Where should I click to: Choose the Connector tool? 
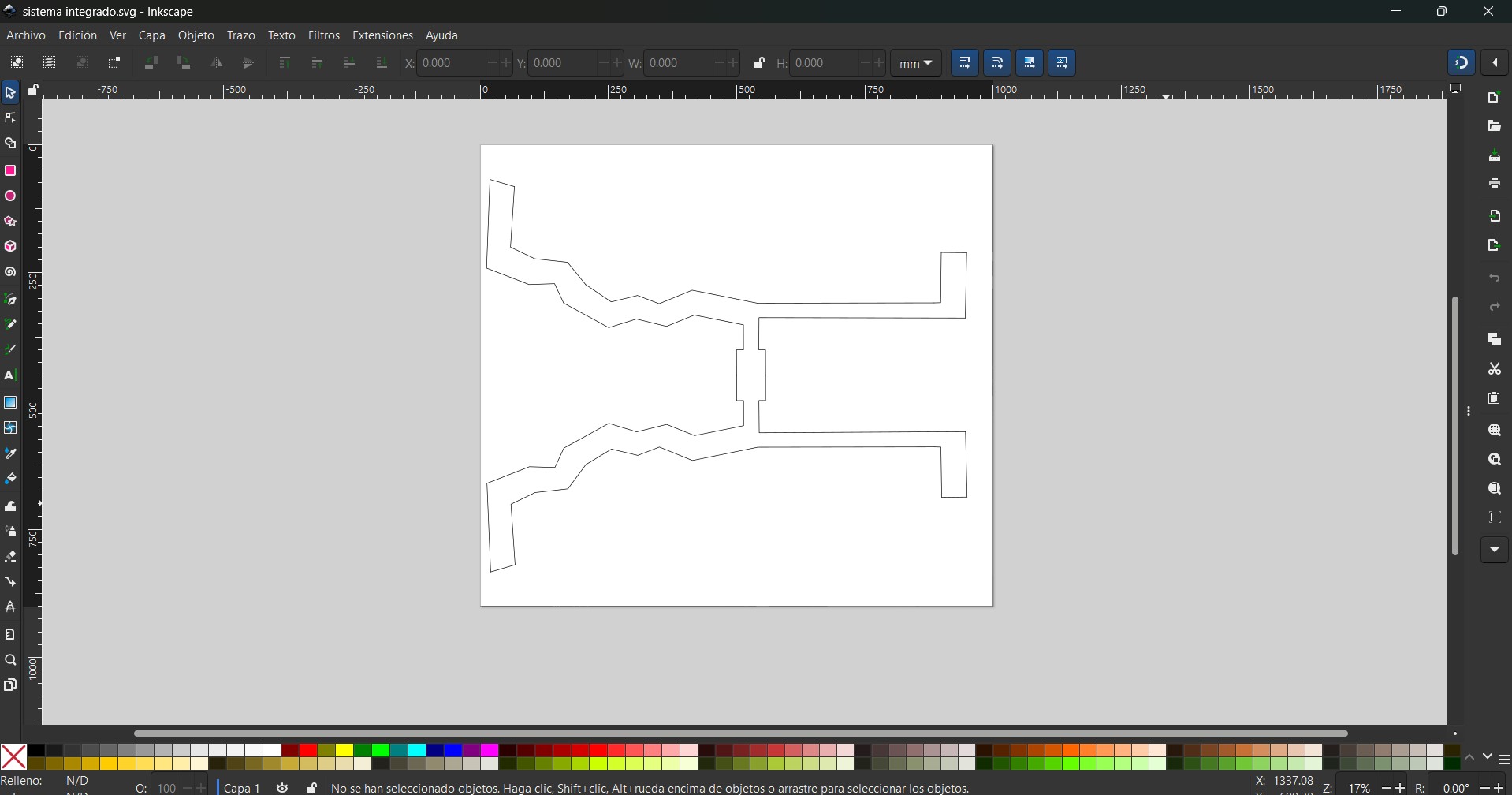[x=10, y=582]
